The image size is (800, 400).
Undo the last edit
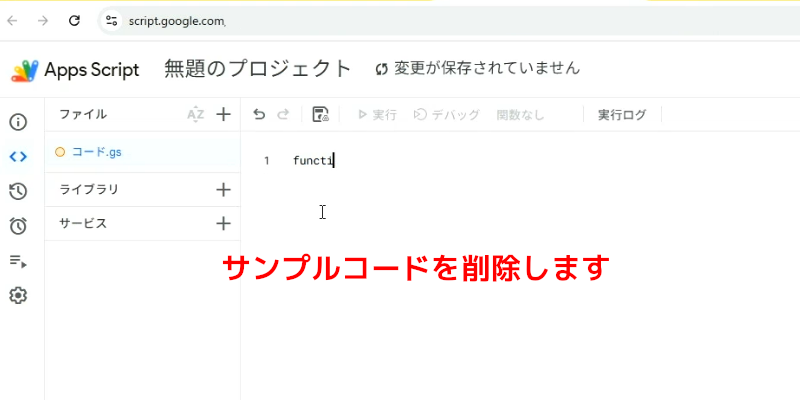pos(259,114)
